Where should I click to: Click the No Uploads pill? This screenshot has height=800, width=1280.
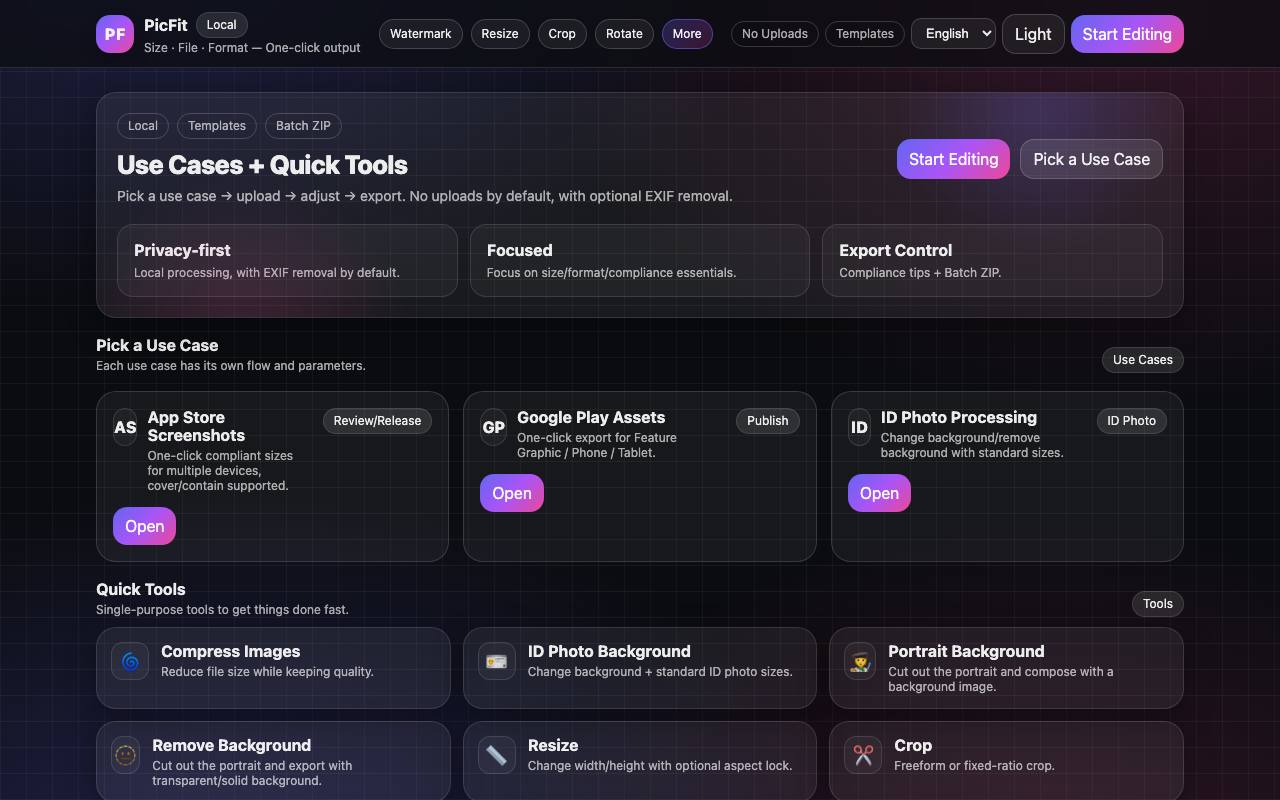coord(775,34)
